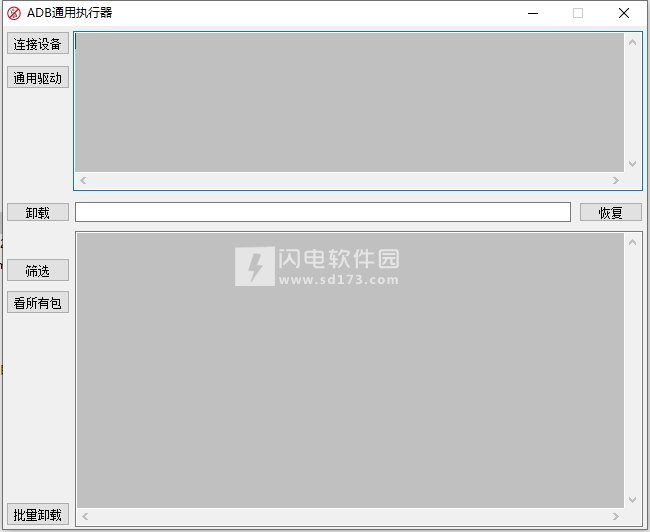Click lower pane scroll down arrow
650x532 pixels.
[x=632, y=500]
